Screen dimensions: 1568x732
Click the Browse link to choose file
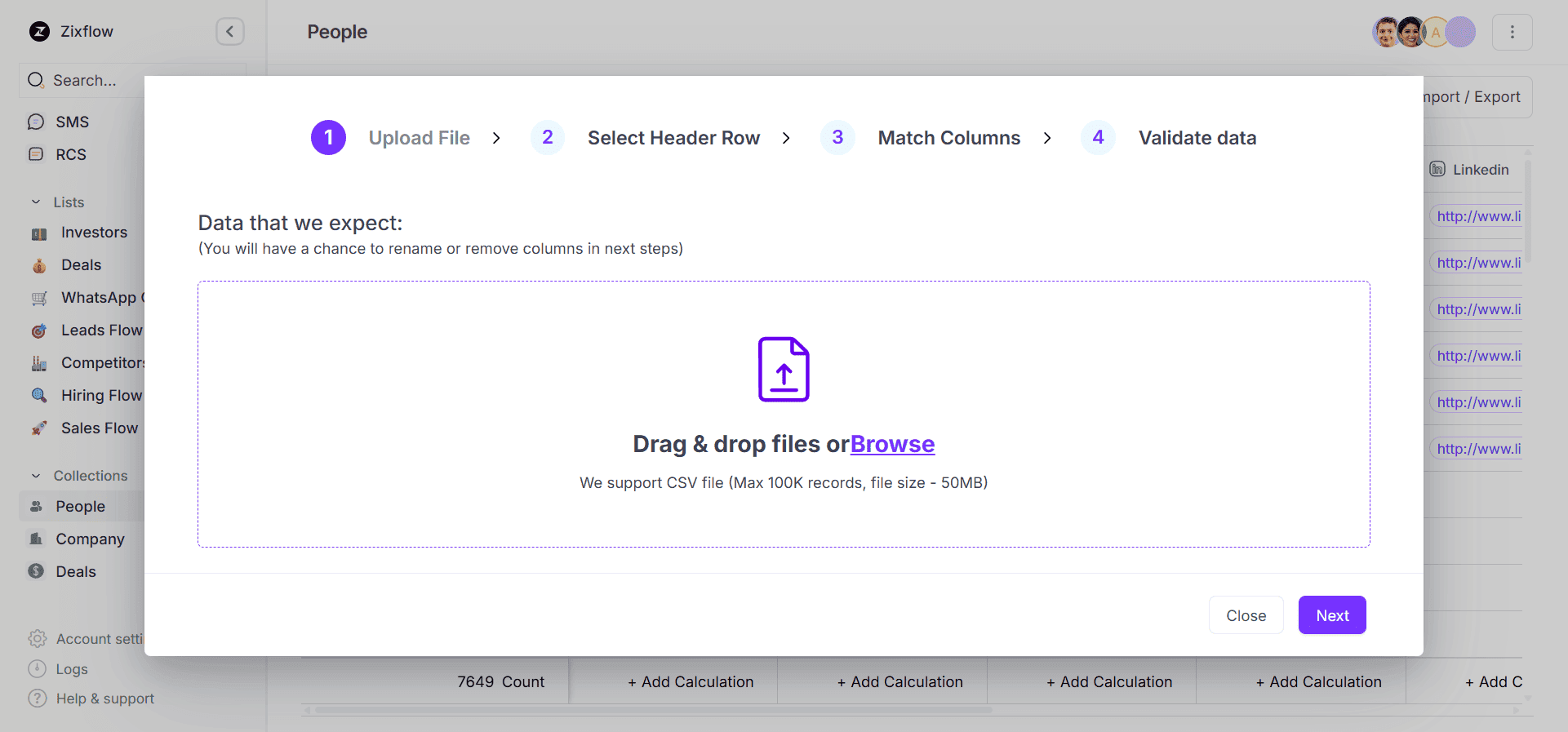click(x=892, y=444)
